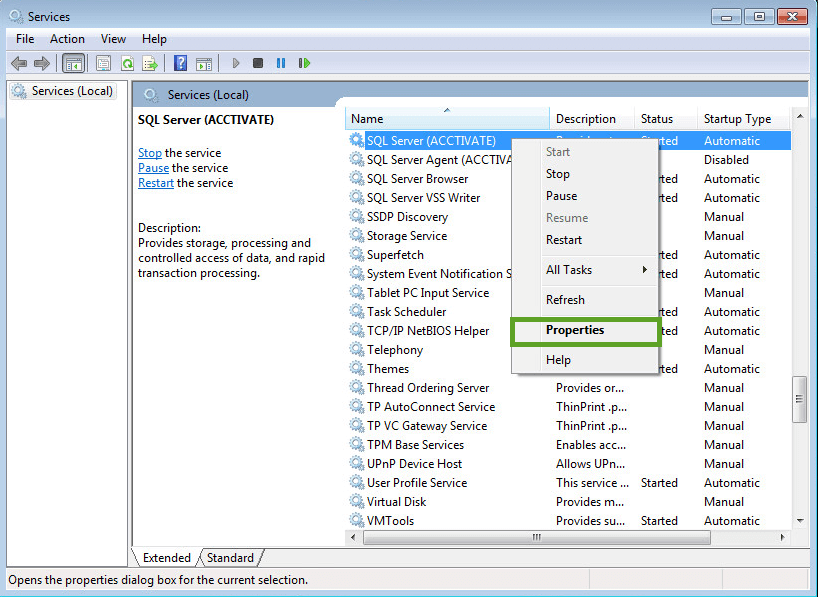This screenshot has width=818, height=597.
Task: Choose Properties in the context menu
Action: click(x=584, y=330)
